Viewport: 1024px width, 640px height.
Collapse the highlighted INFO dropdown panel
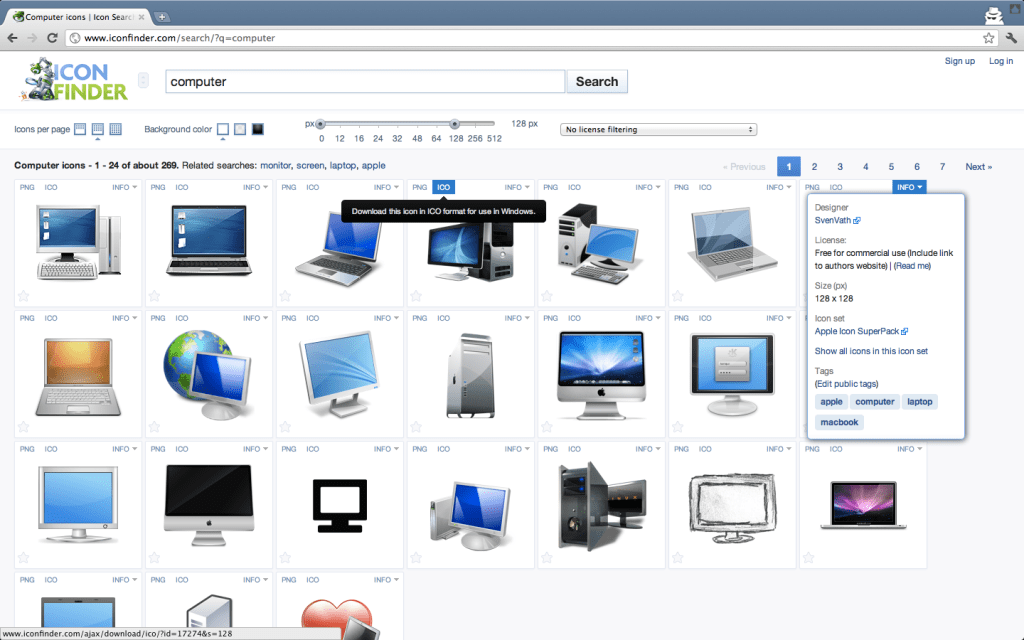tap(909, 187)
